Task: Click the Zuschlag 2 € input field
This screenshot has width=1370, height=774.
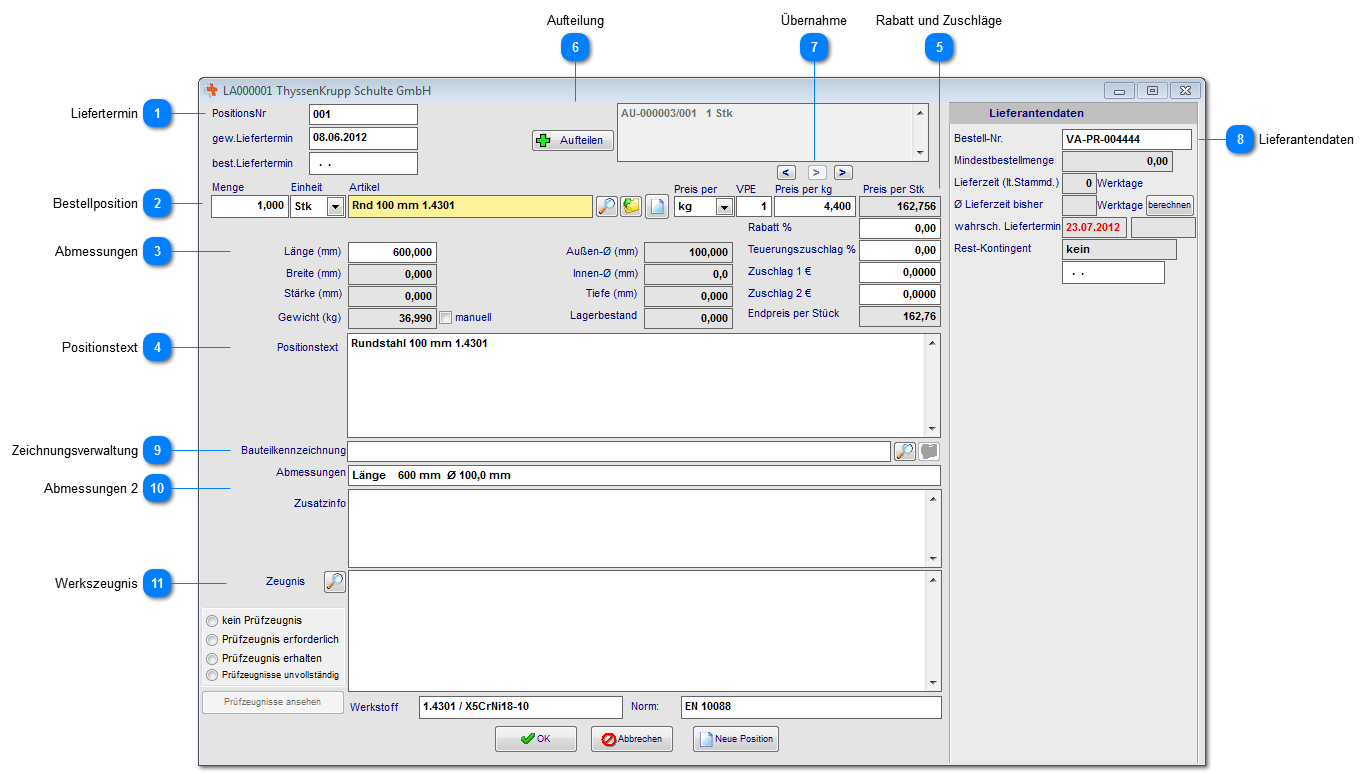Action: coord(900,294)
